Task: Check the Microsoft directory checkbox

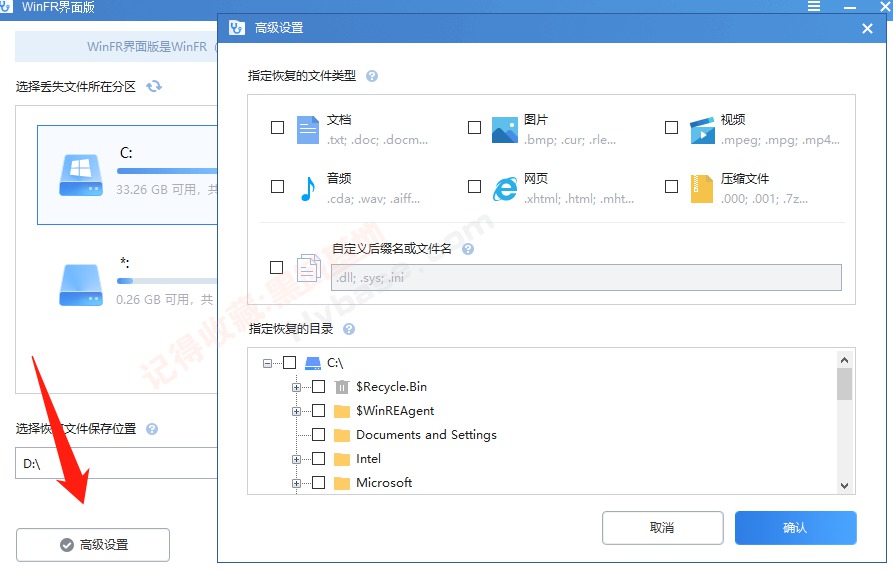Action: [319, 482]
